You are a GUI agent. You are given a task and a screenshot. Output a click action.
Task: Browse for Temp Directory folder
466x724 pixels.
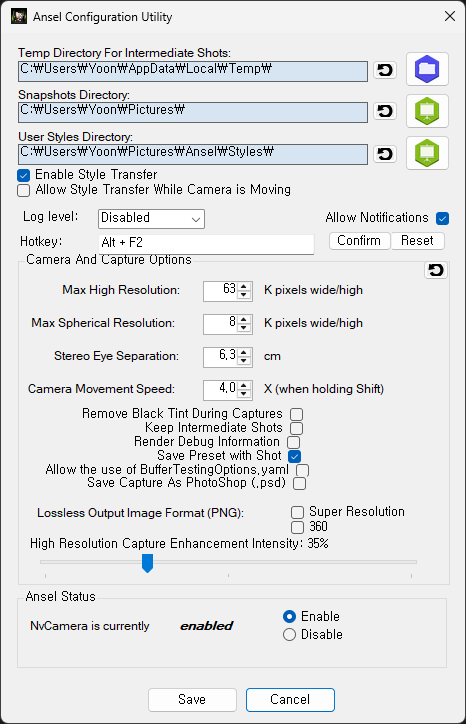[427, 69]
